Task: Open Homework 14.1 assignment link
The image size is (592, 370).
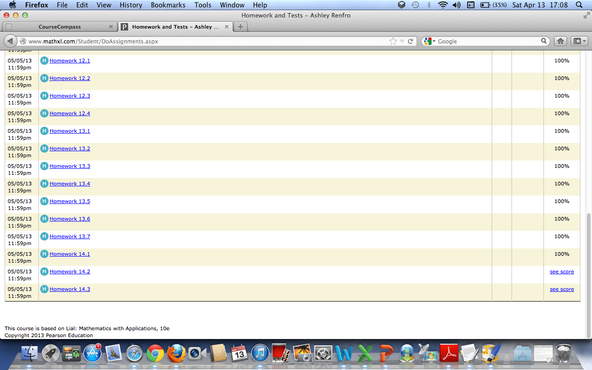Action: coord(70,254)
